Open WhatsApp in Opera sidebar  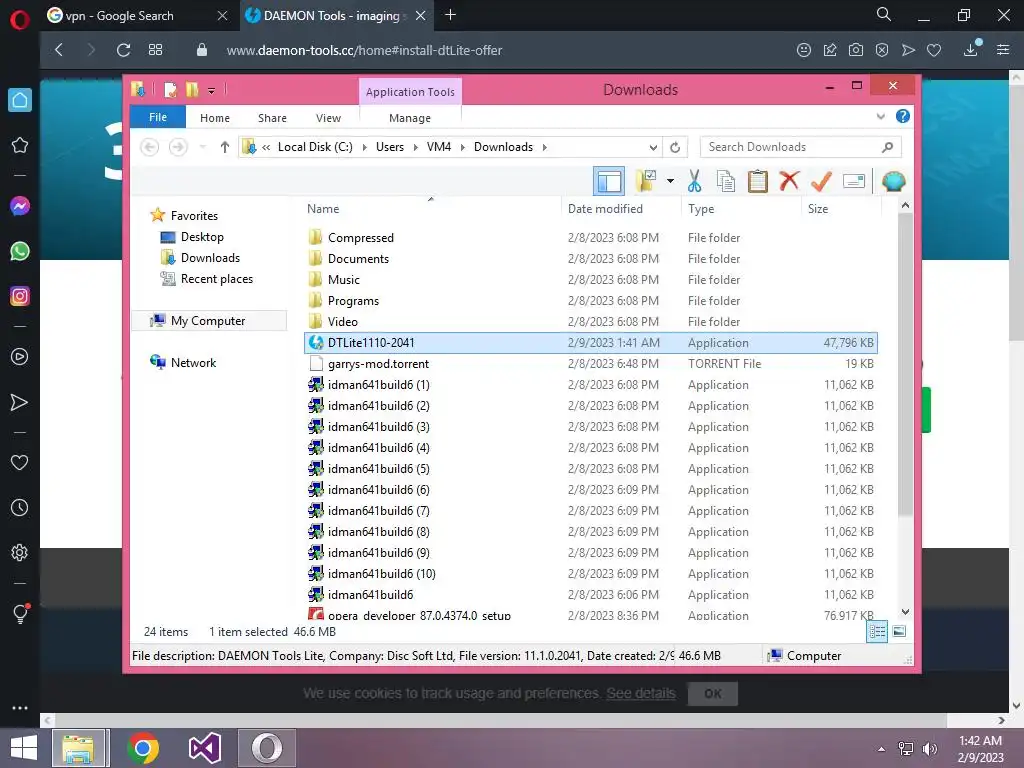pos(20,251)
